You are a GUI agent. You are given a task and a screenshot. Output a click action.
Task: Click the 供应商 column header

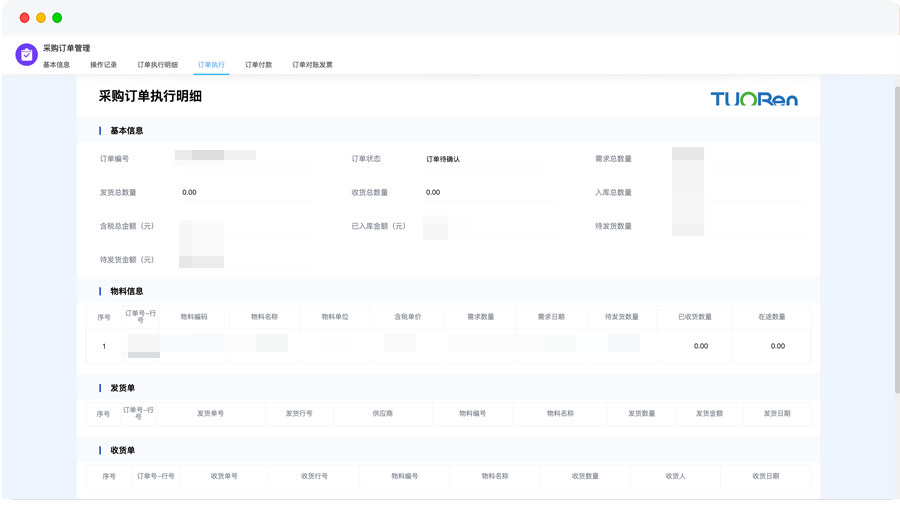click(x=383, y=413)
